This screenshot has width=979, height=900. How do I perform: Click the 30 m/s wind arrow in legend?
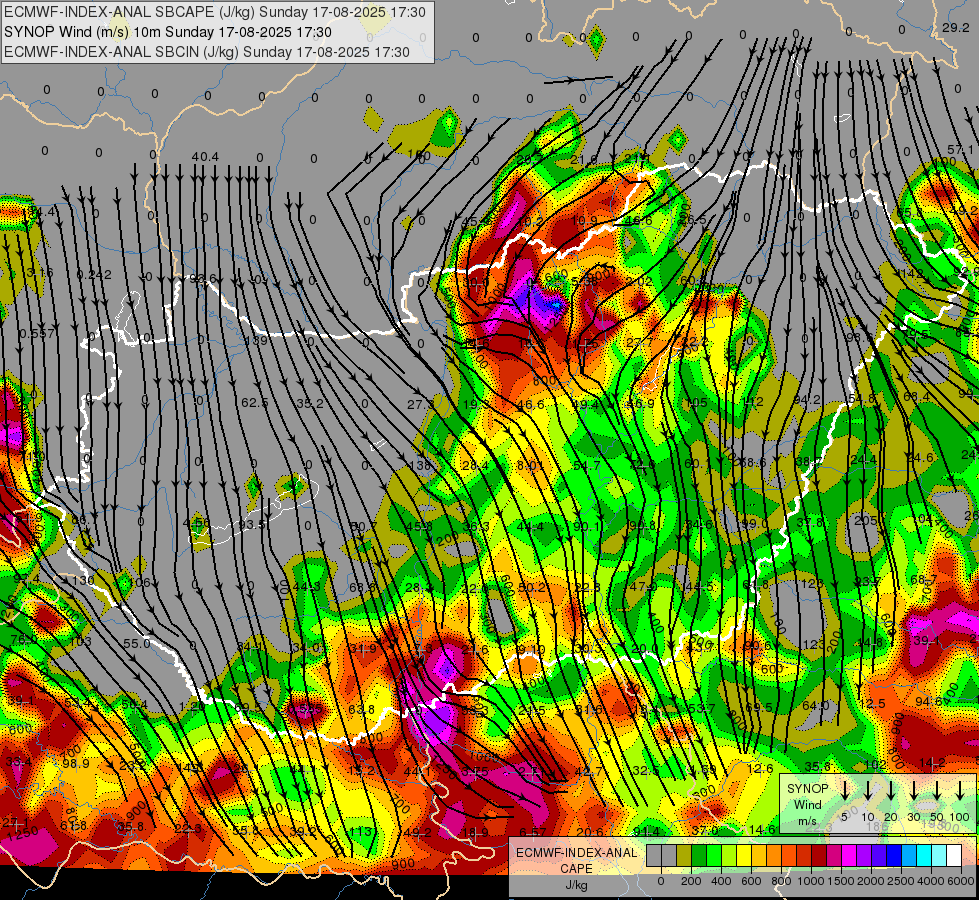(914, 790)
